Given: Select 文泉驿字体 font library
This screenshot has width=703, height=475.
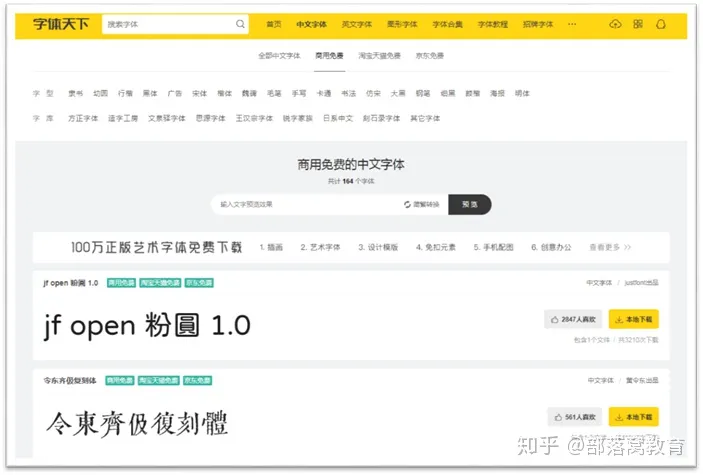Looking at the screenshot, I should point(167,118).
